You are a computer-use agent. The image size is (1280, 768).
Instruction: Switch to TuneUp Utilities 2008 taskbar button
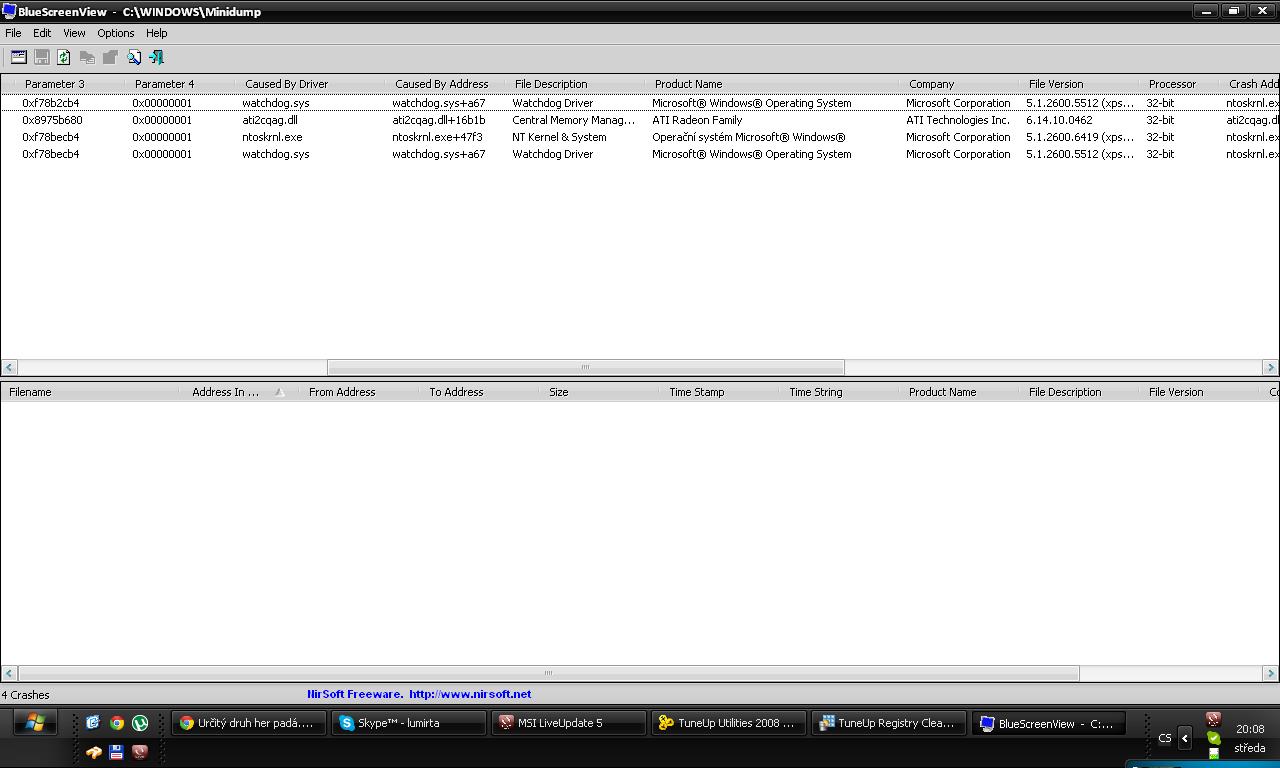pos(729,723)
